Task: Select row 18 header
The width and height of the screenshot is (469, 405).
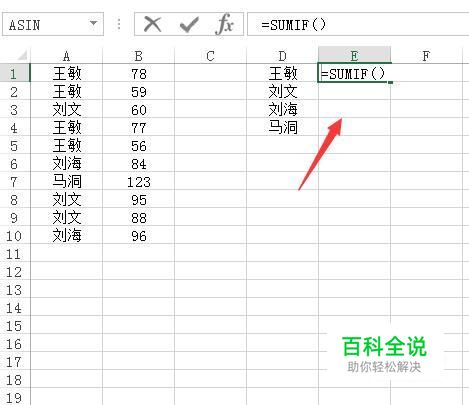Action: [15, 379]
